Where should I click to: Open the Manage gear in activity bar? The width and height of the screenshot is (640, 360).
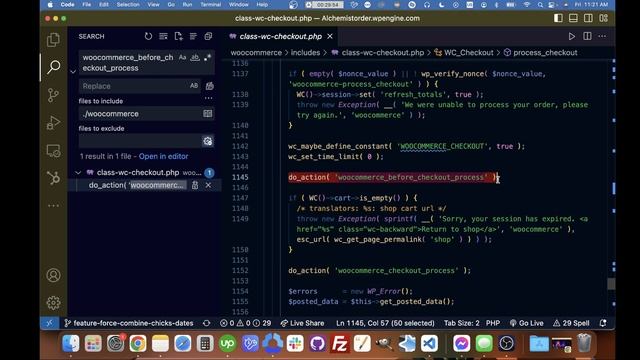pos(53,303)
